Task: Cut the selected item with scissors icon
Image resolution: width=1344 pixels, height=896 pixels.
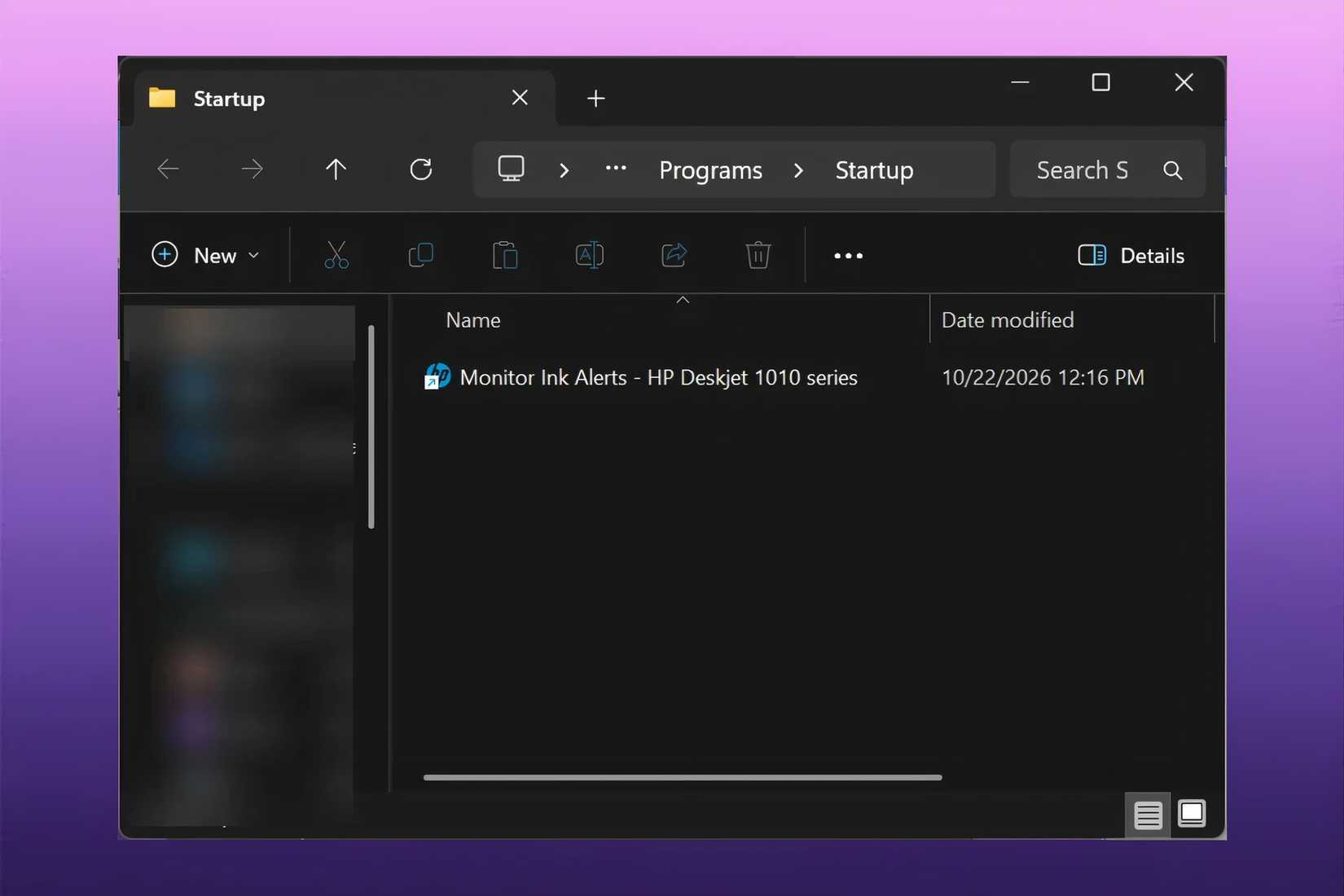Action: click(336, 255)
